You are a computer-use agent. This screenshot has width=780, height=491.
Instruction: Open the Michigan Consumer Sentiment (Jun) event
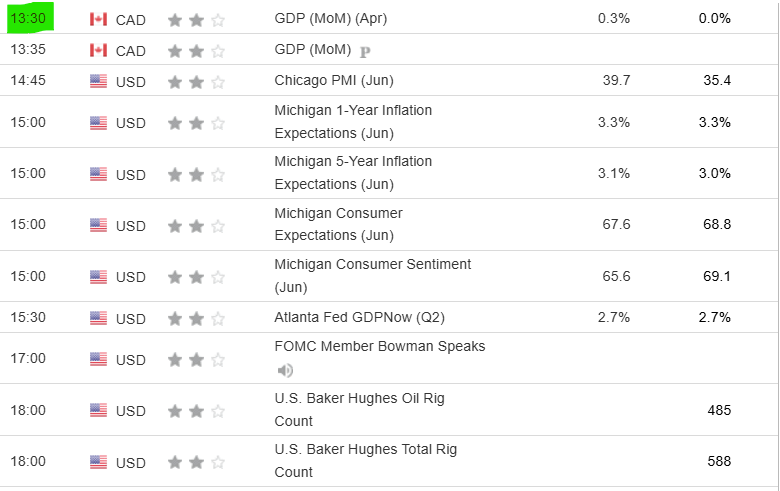[x=372, y=265]
